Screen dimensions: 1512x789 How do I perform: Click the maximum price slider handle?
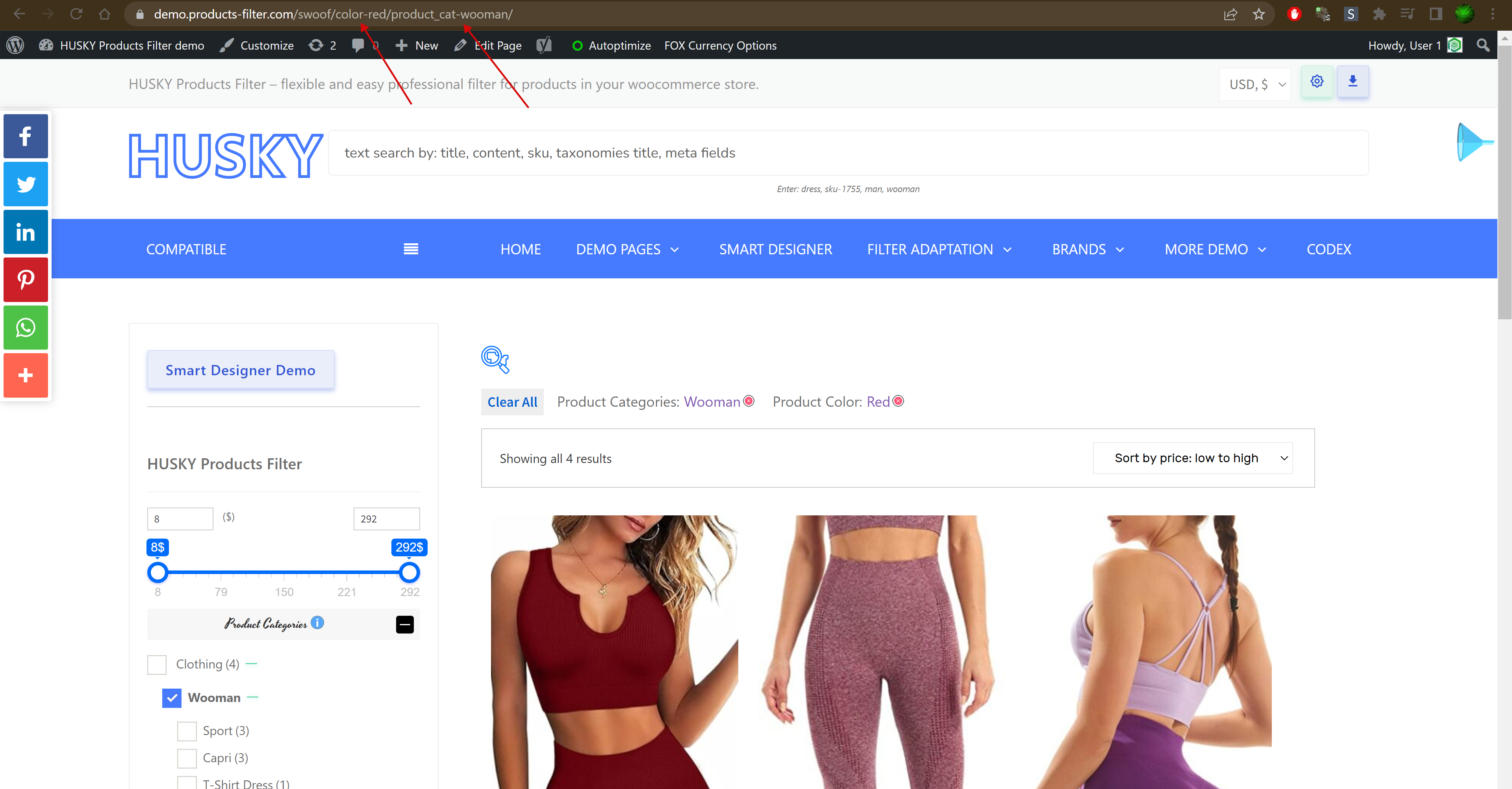point(409,572)
